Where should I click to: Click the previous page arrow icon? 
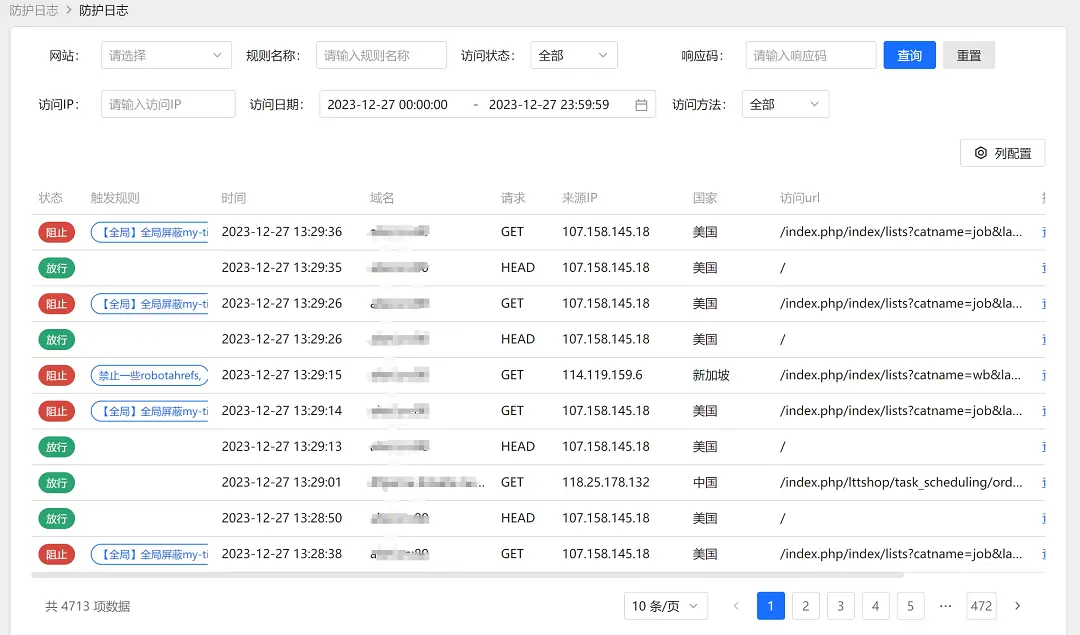tap(736, 606)
